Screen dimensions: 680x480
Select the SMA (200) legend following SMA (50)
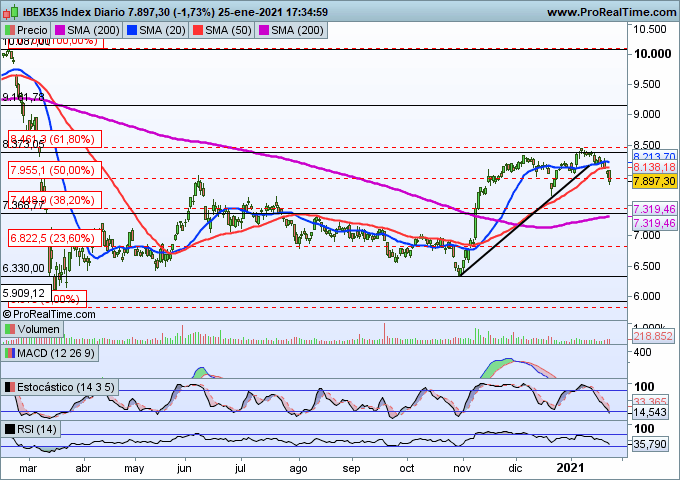297,30
